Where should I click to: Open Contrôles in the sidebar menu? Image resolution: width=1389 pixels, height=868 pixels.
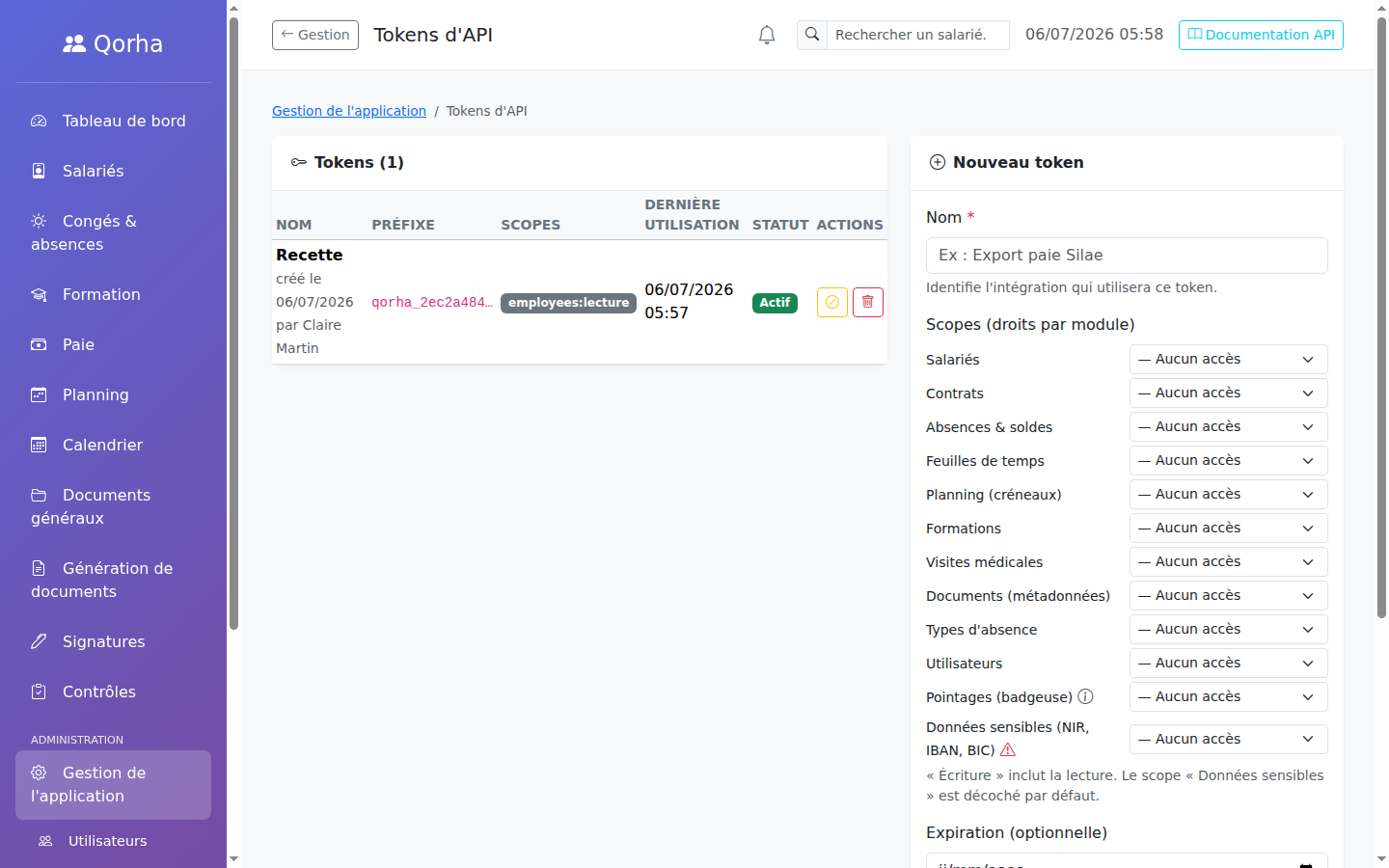[x=113, y=692]
